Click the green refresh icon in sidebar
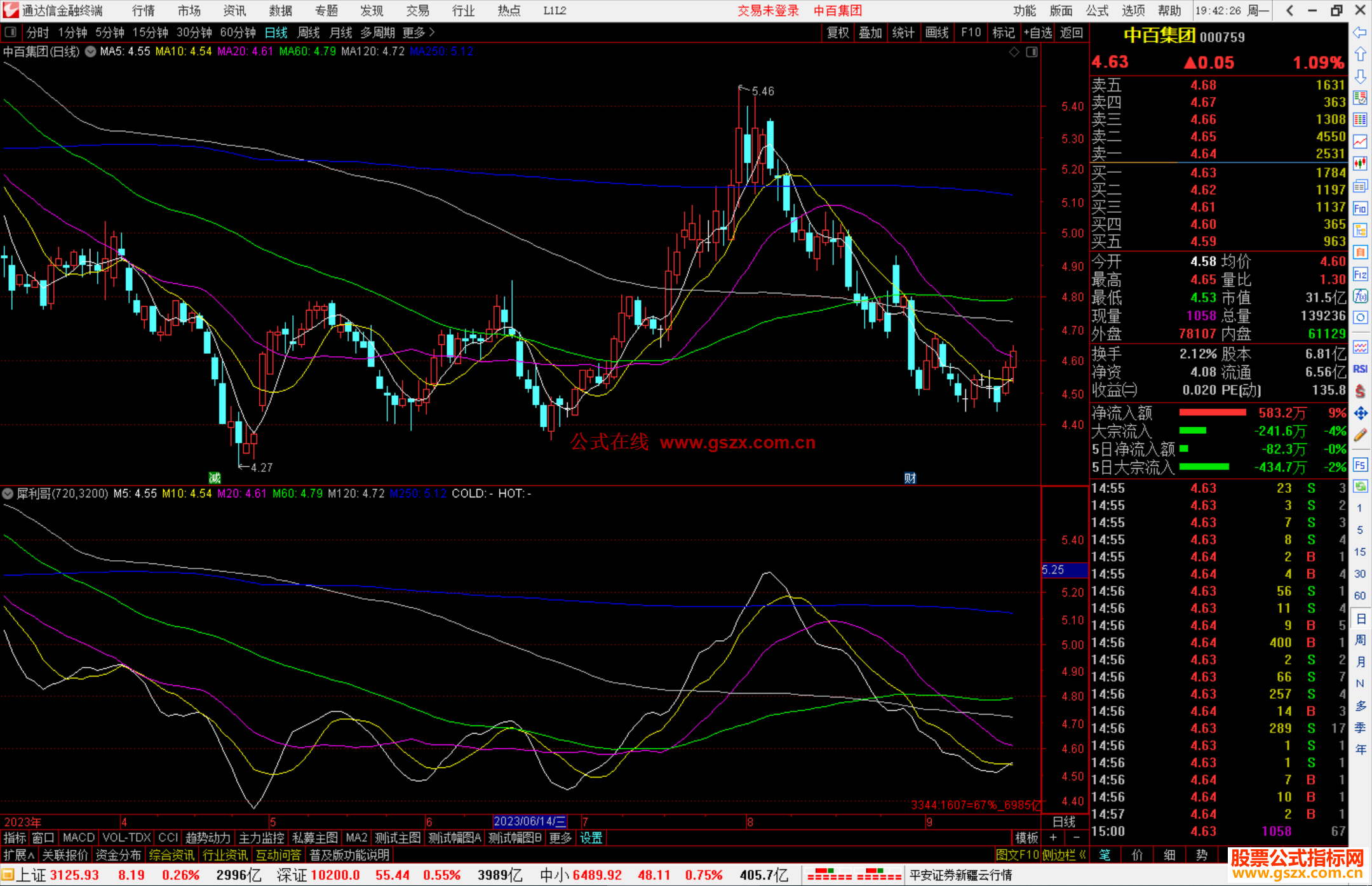The image size is (1372, 886). pyautogui.click(x=1359, y=487)
